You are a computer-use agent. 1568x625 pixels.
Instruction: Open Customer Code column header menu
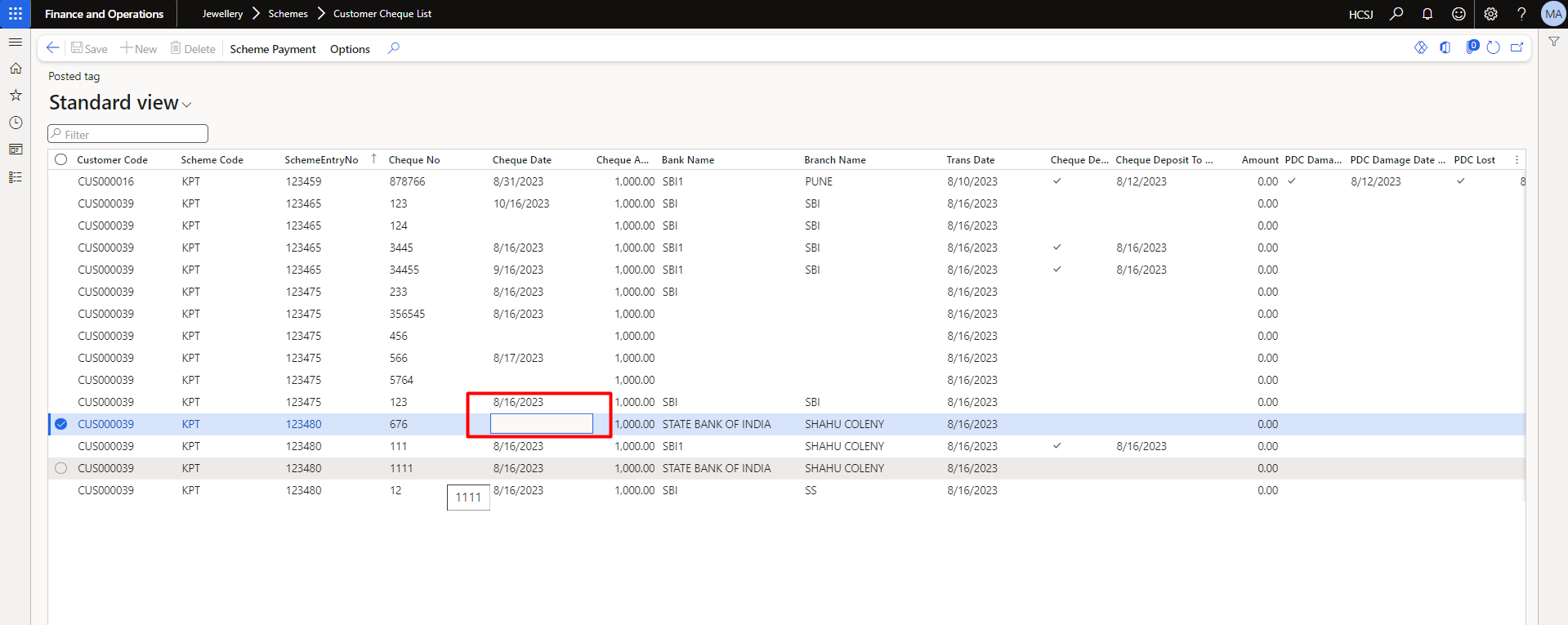click(x=113, y=160)
